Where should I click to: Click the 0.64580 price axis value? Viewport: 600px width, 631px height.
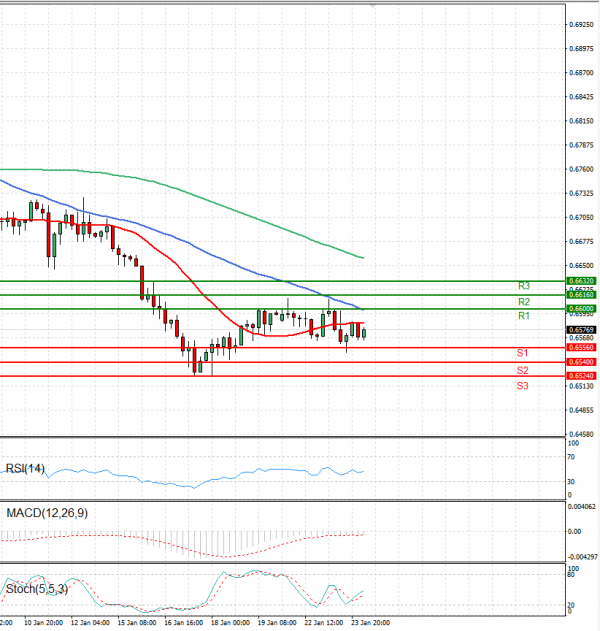581,435
